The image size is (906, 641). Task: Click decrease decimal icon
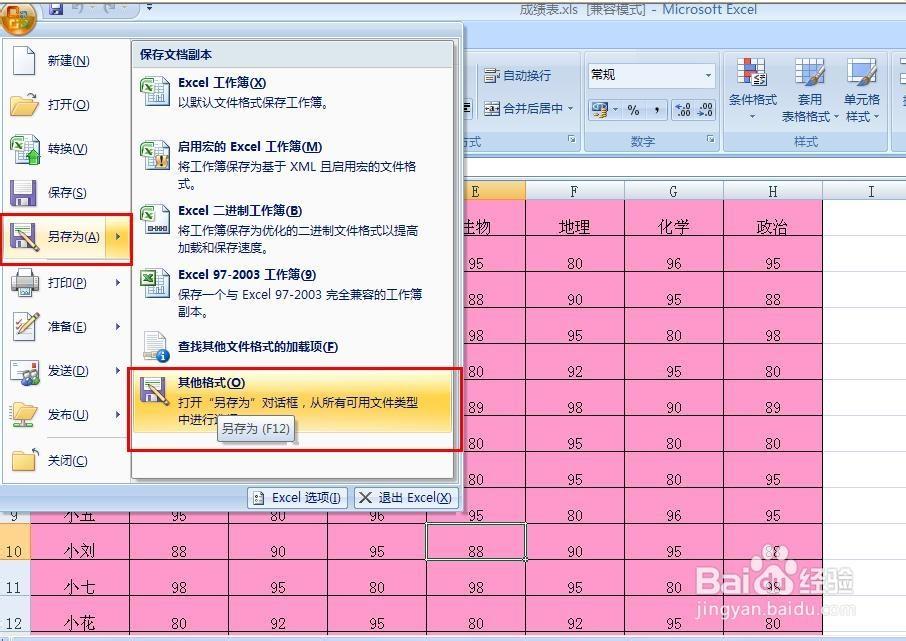pyautogui.click(x=706, y=110)
